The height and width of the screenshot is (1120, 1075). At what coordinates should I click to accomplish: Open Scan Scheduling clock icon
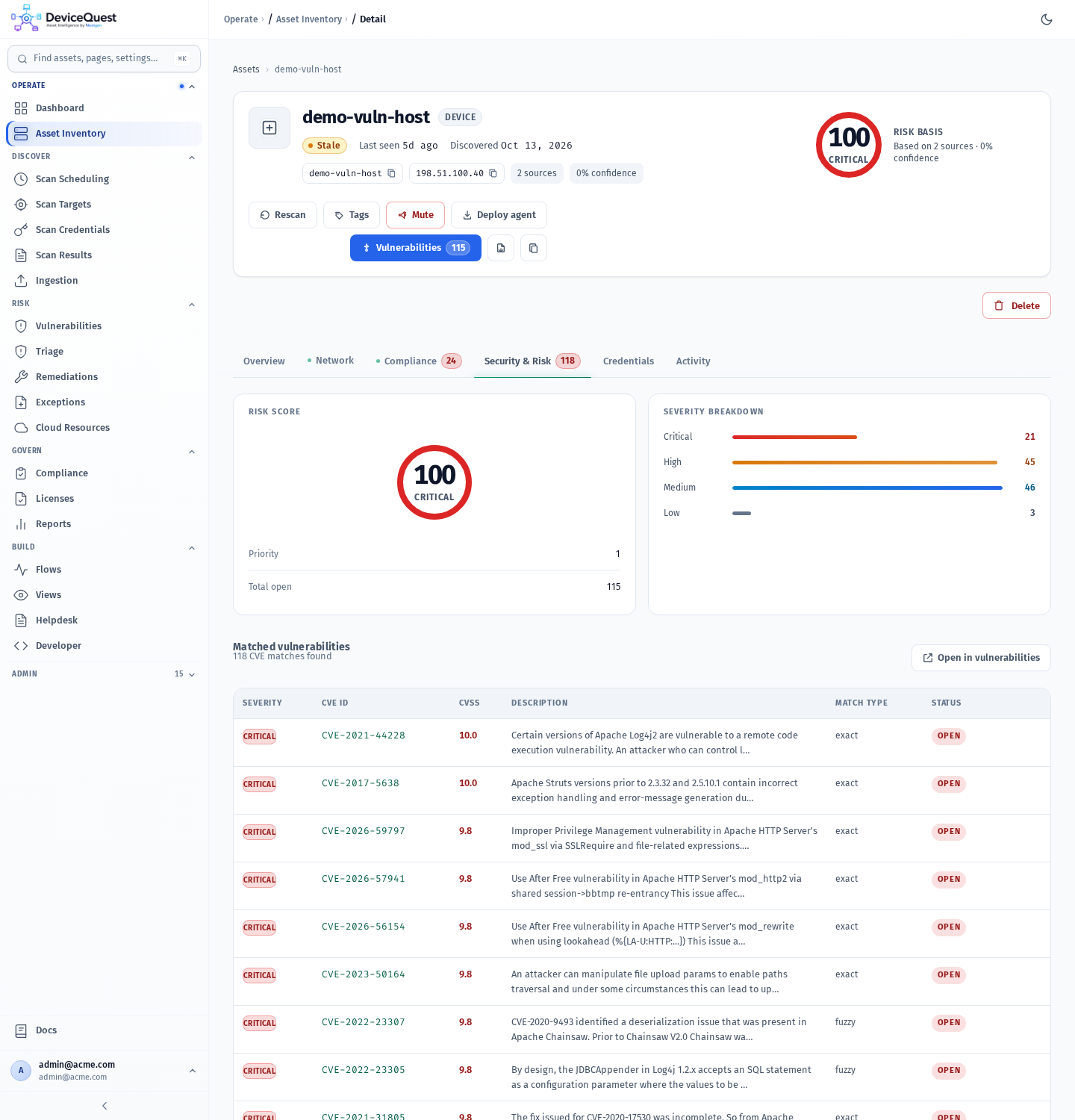click(x=21, y=179)
